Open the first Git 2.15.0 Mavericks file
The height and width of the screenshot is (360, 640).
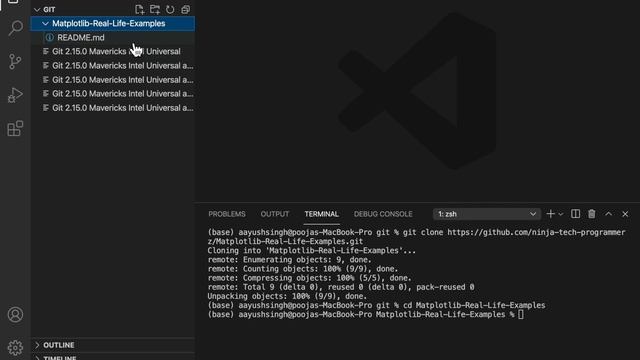(x=113, y=51)
